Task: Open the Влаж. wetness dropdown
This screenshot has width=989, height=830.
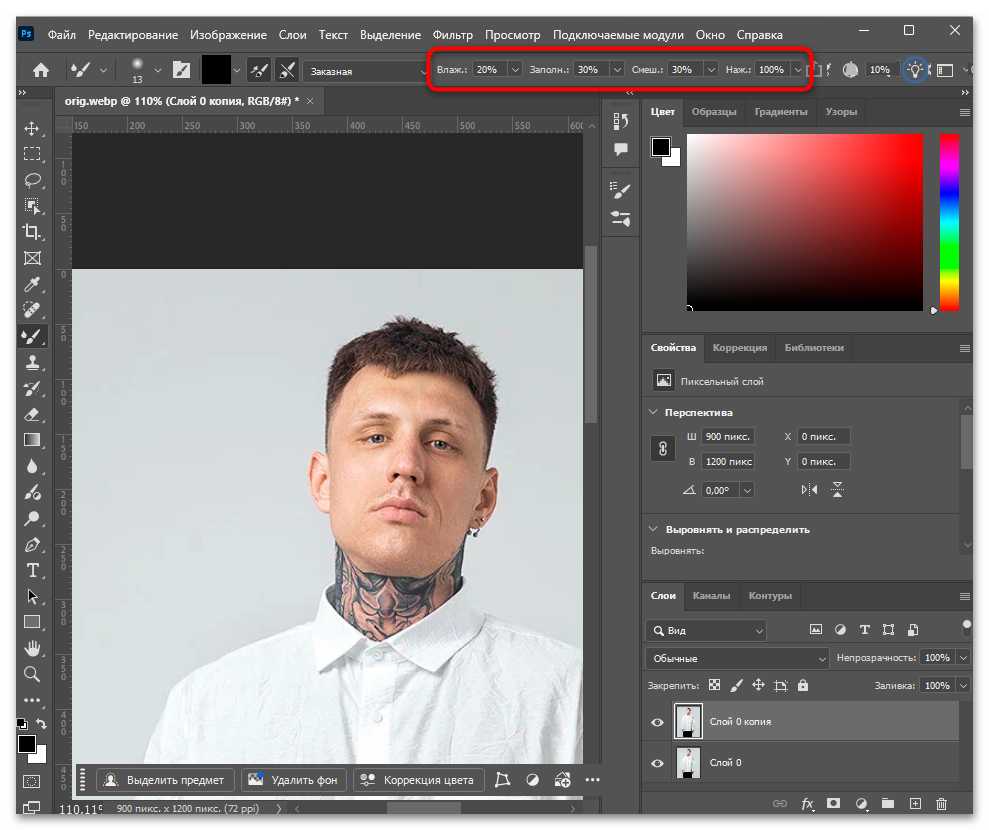Action: [x=515, y=69]
